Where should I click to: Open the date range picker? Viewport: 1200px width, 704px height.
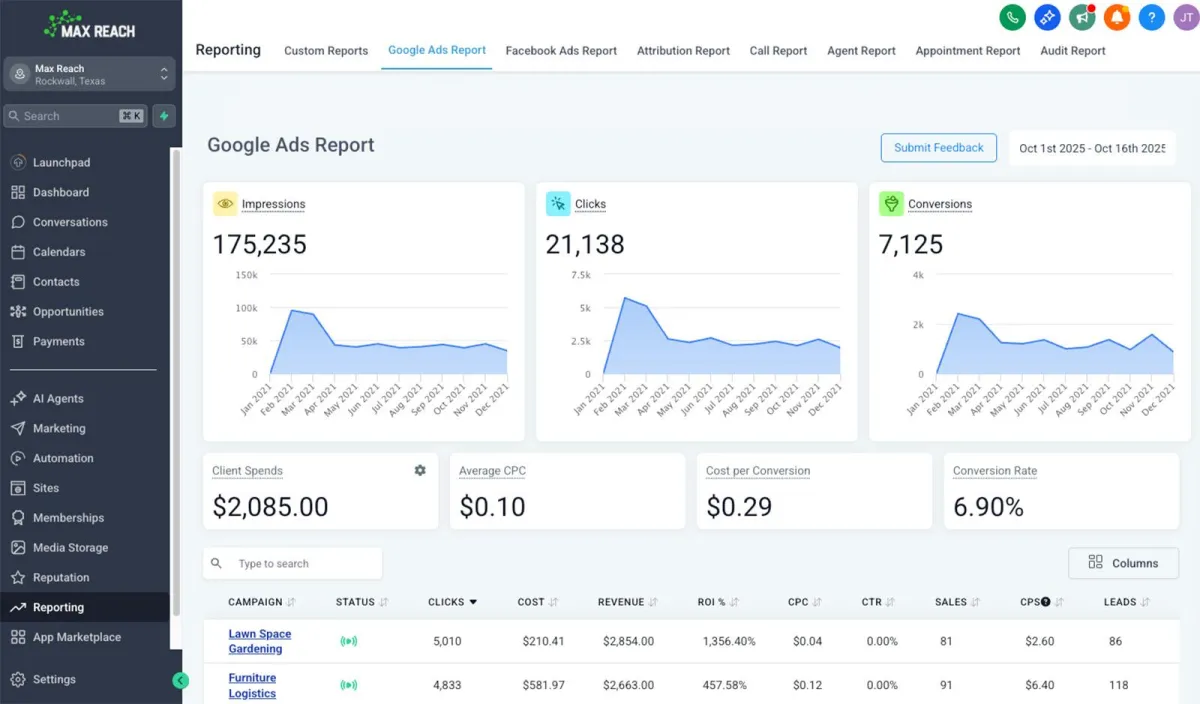(1092, 148)
